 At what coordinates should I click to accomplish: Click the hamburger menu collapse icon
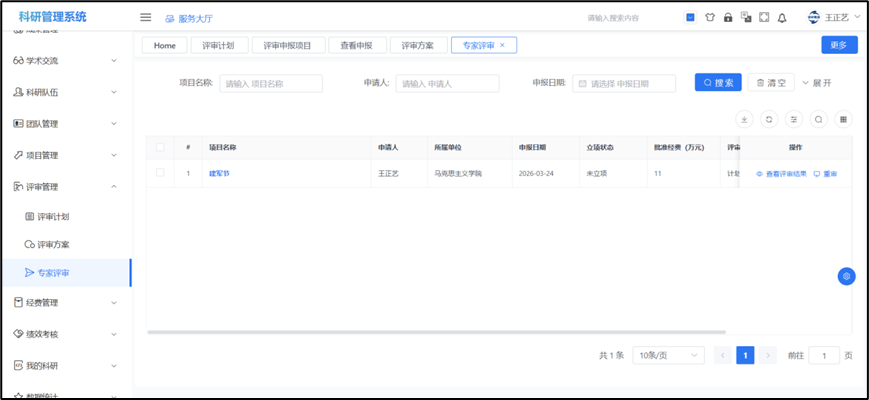(146, 17)
